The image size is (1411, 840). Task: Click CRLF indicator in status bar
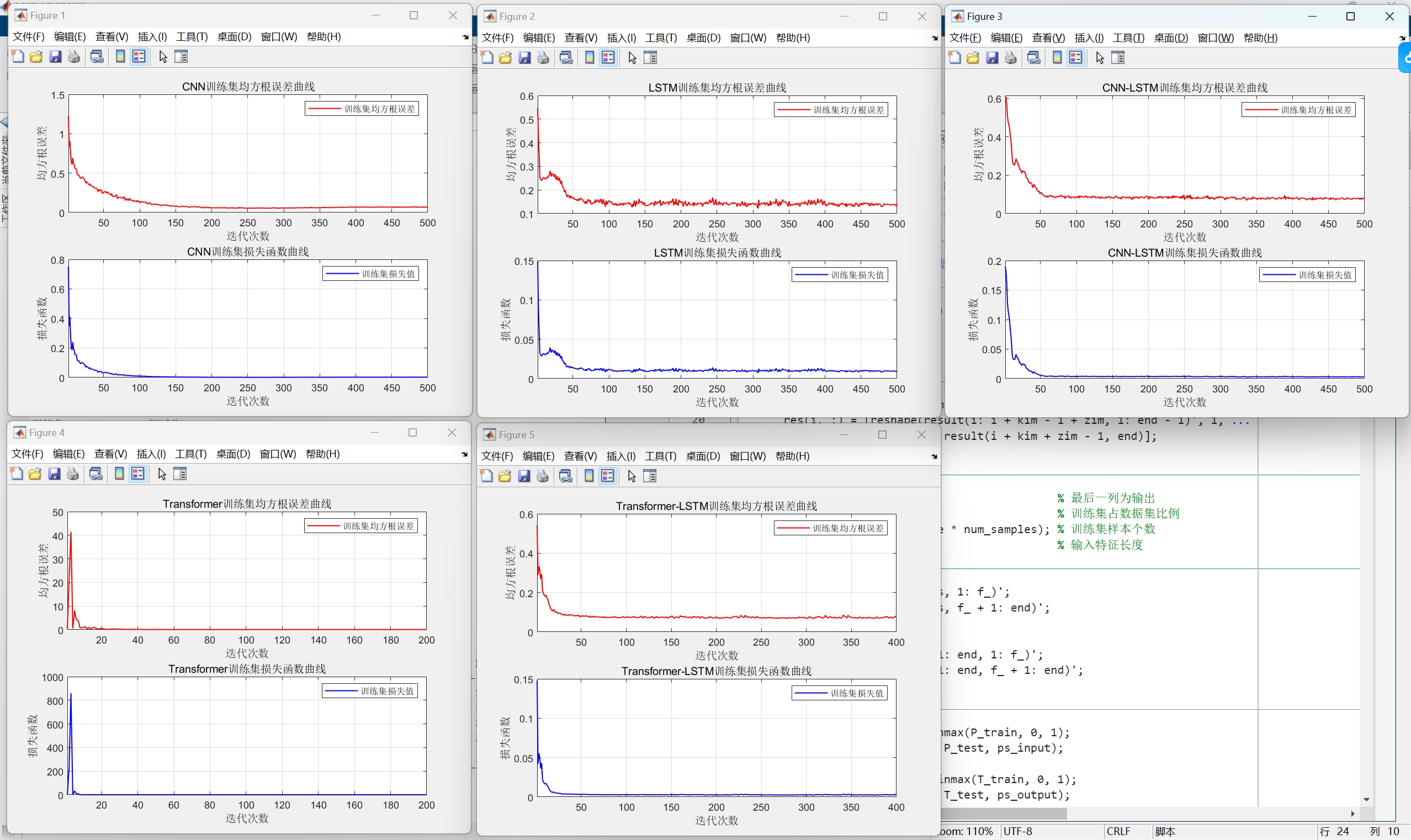[1118, 831]
